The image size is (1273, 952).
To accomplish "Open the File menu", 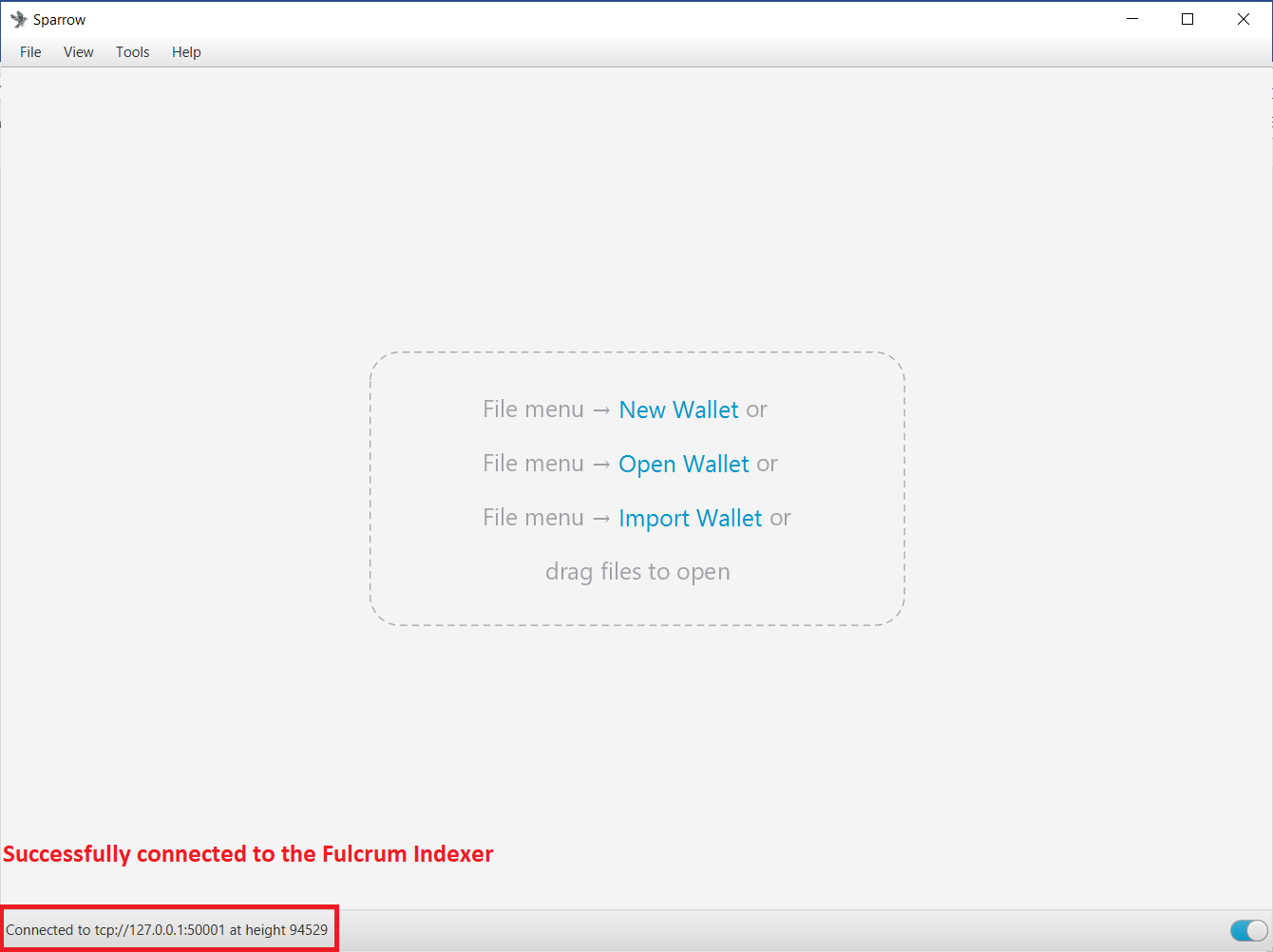I will click(x=30, y=52).
